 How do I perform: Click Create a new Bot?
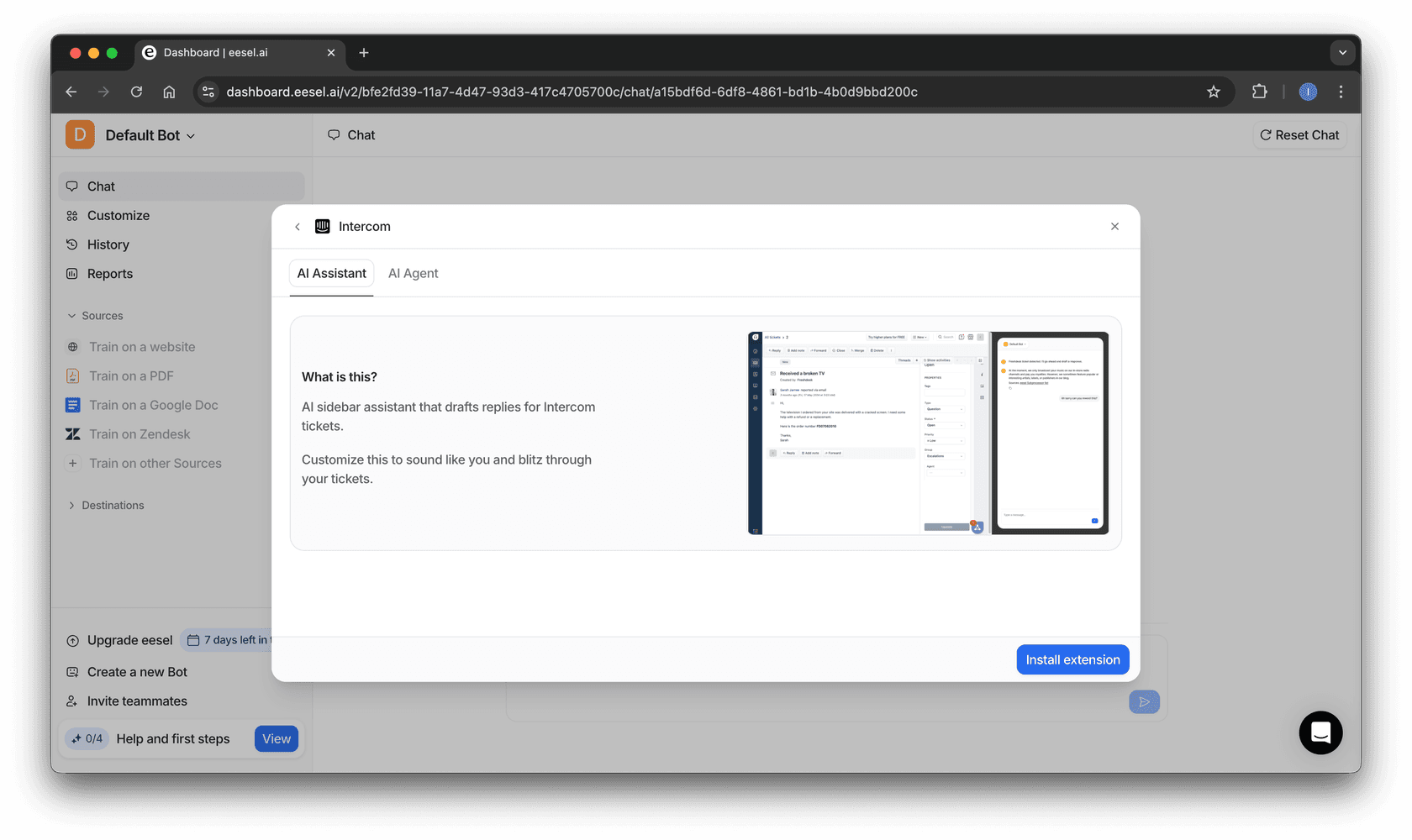pyautogui.click(x=137, y=672)
